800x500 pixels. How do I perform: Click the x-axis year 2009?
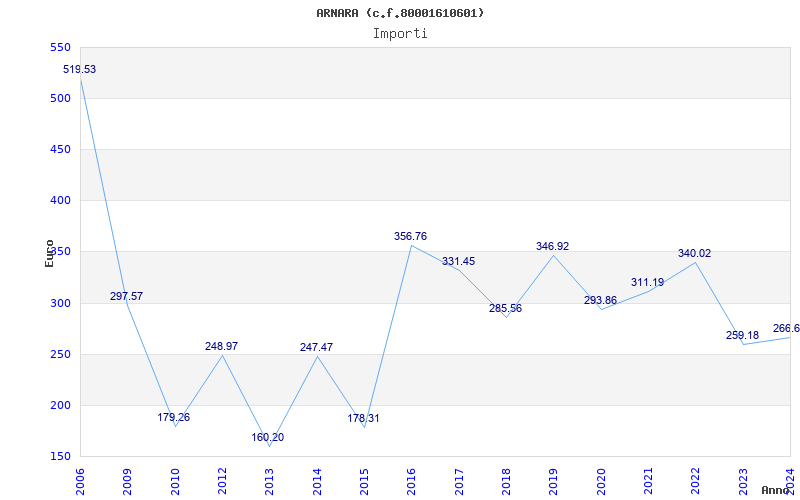(x=128, y=482)
